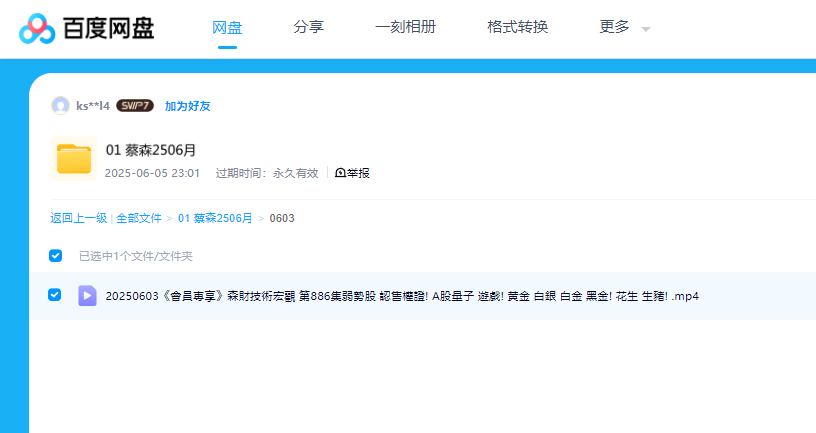Open 01 蔡森2506月 breadcrumb link
Viewport: 816px width, 433px height.
(215, 218)
